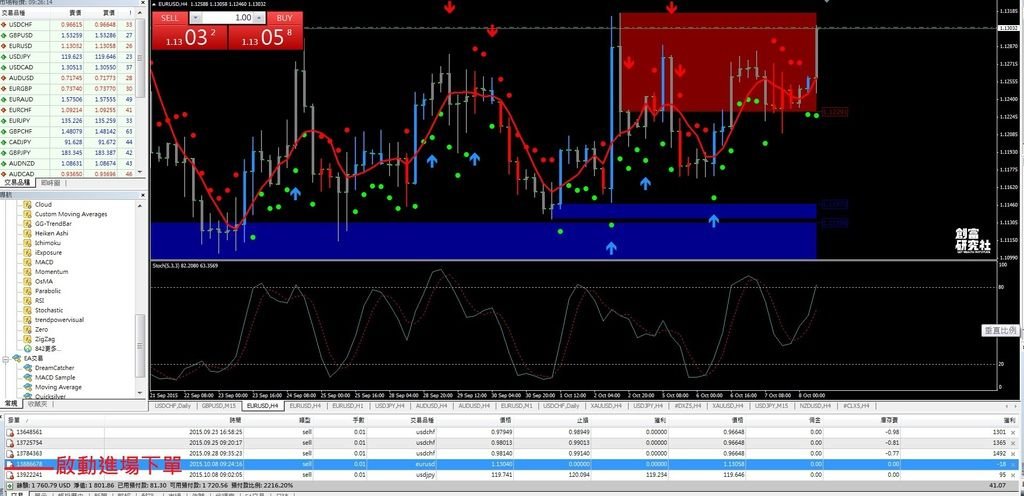Screen dimensions: 1024x496
Task: Click the iExposure indicator icon
Action: point(27,253)
